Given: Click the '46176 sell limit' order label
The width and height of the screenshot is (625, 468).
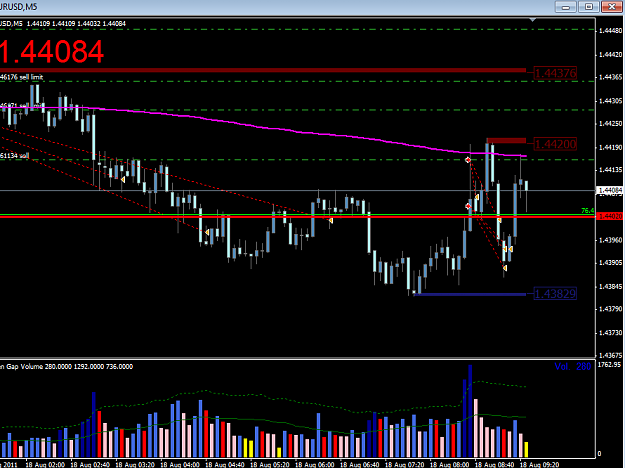Looking at the screenshot, I should (x=22, y=77).
